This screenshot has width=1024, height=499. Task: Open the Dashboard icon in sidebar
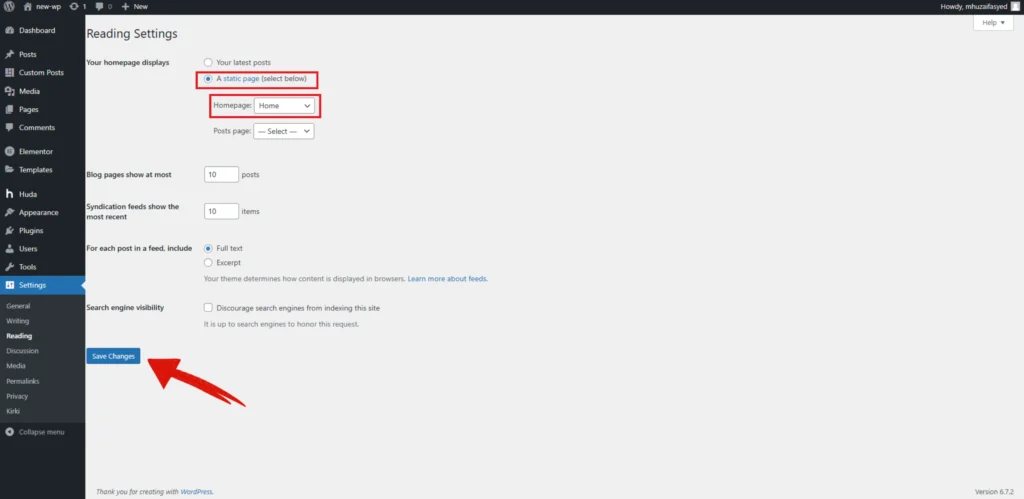pyautogui.click(x=9, y=30)
